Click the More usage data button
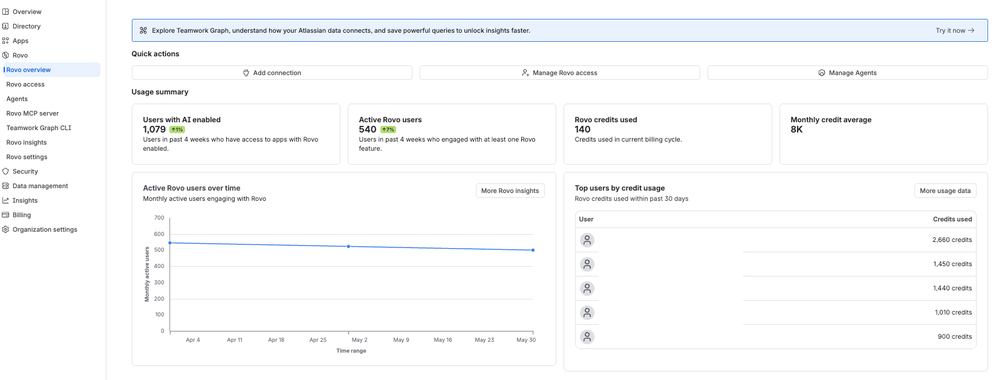 coord(945,191)
